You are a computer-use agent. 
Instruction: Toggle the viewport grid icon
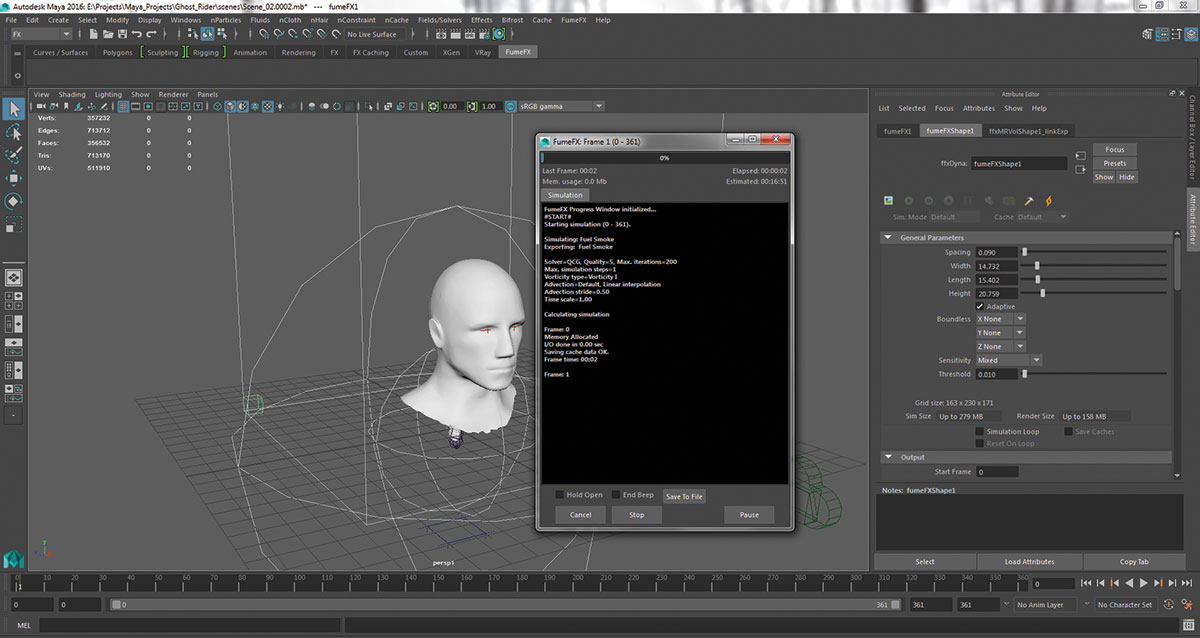(x=123, y=106)
